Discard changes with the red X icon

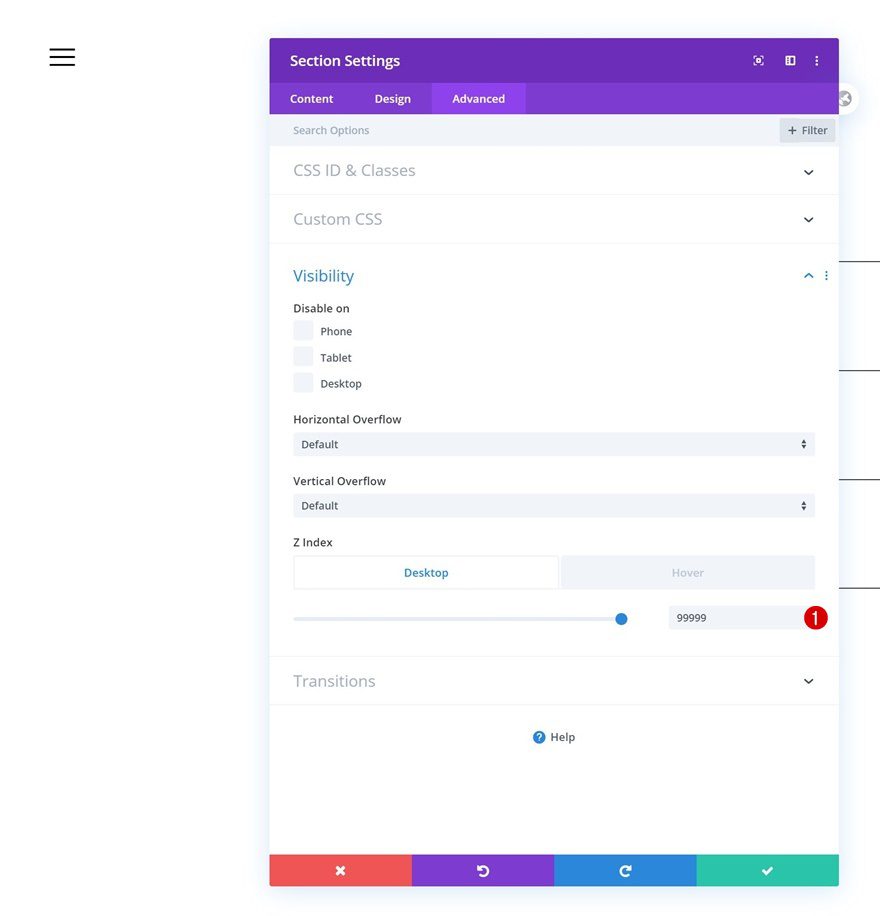(340, 870)
